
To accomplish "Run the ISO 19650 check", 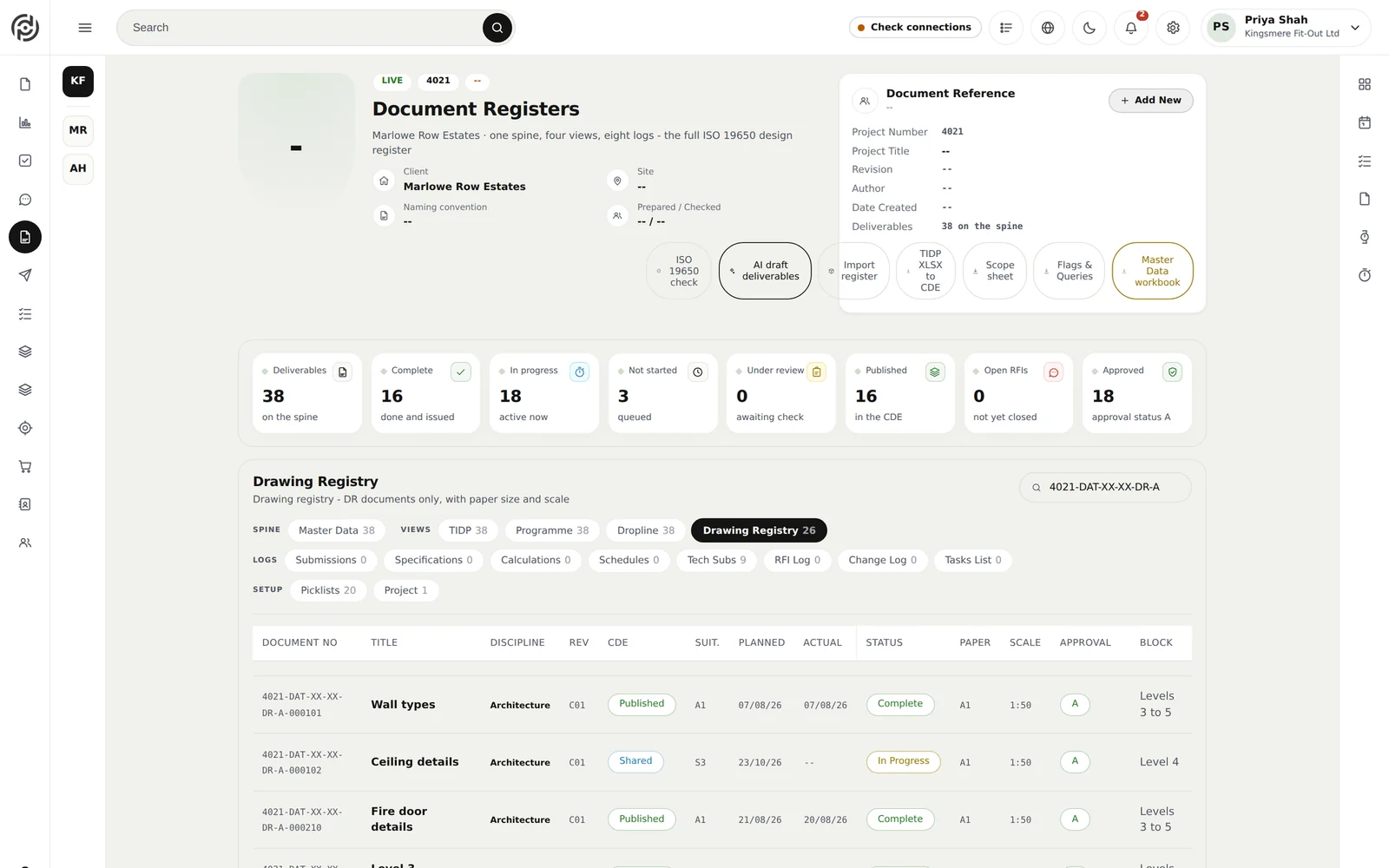I will (679, 271).
